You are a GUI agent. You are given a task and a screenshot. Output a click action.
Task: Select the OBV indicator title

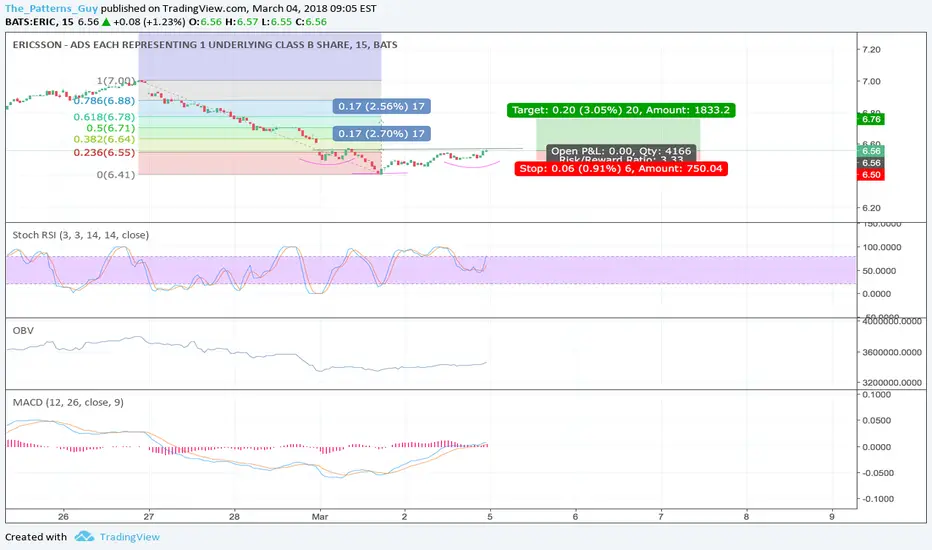[23, 331]
